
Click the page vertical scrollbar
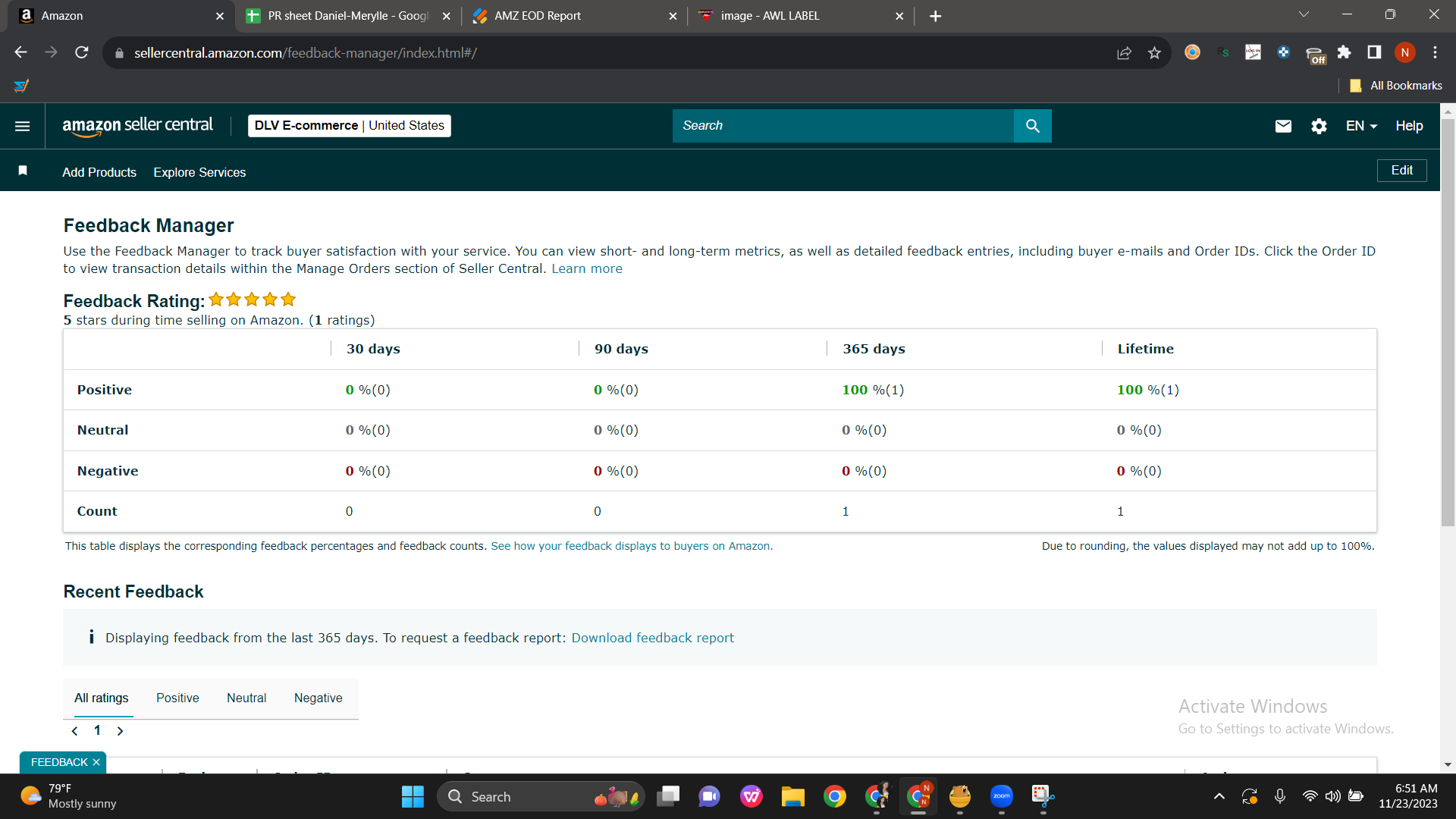point(1448,322)
